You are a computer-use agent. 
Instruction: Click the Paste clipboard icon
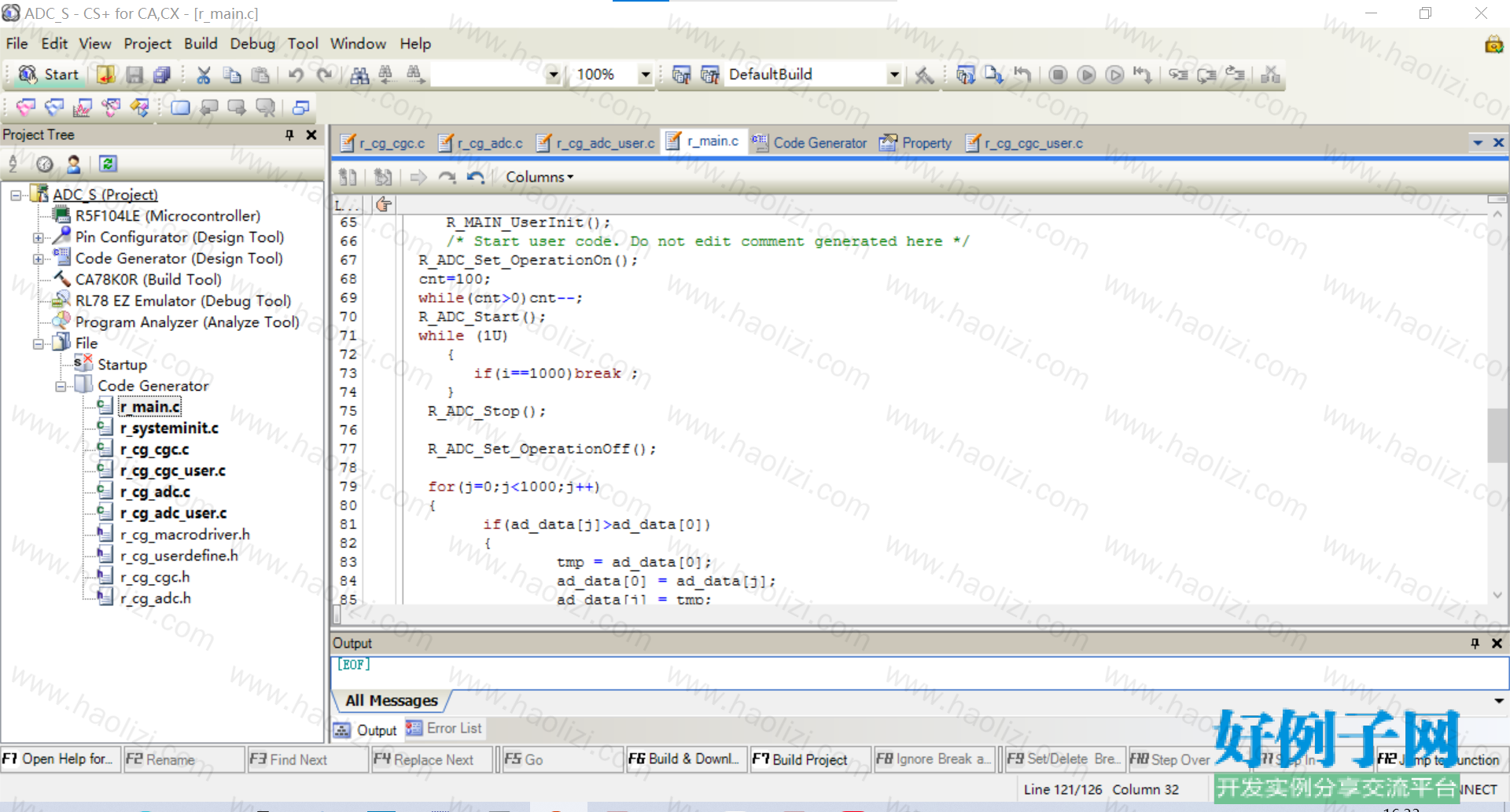pyautogui.click(x=260, y=75)
